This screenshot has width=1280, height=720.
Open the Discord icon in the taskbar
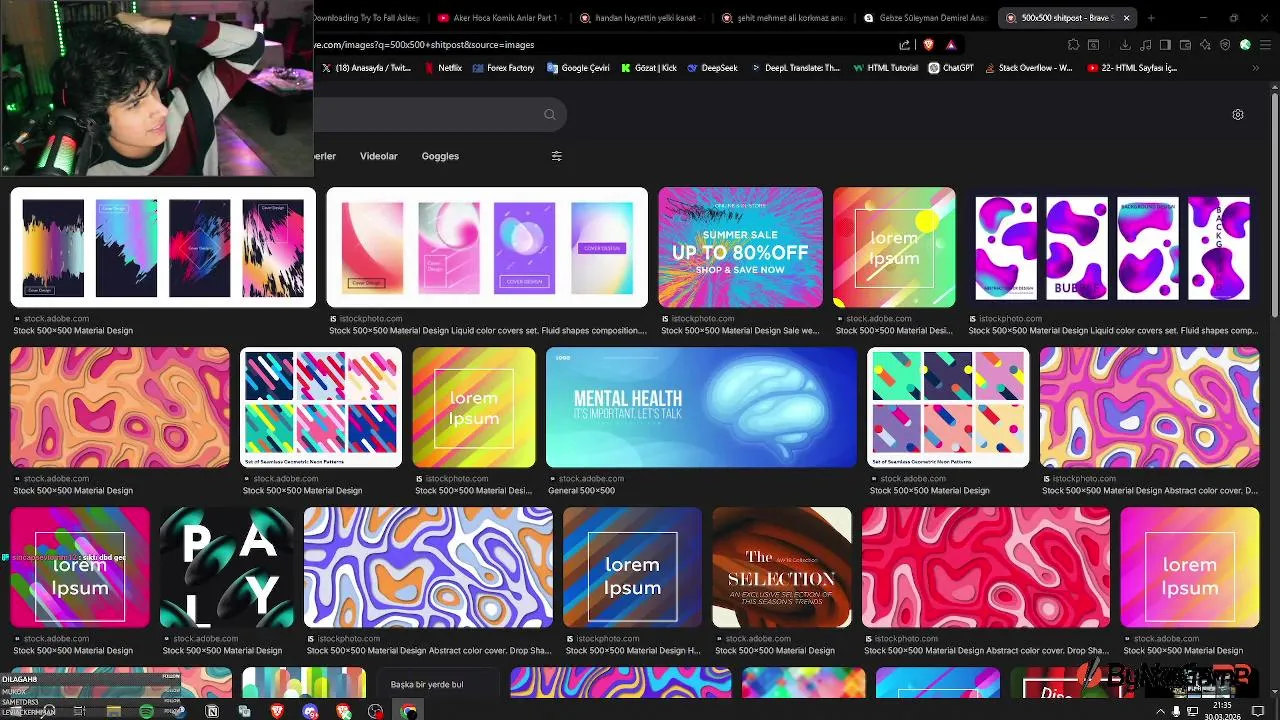tap(310, 711)
